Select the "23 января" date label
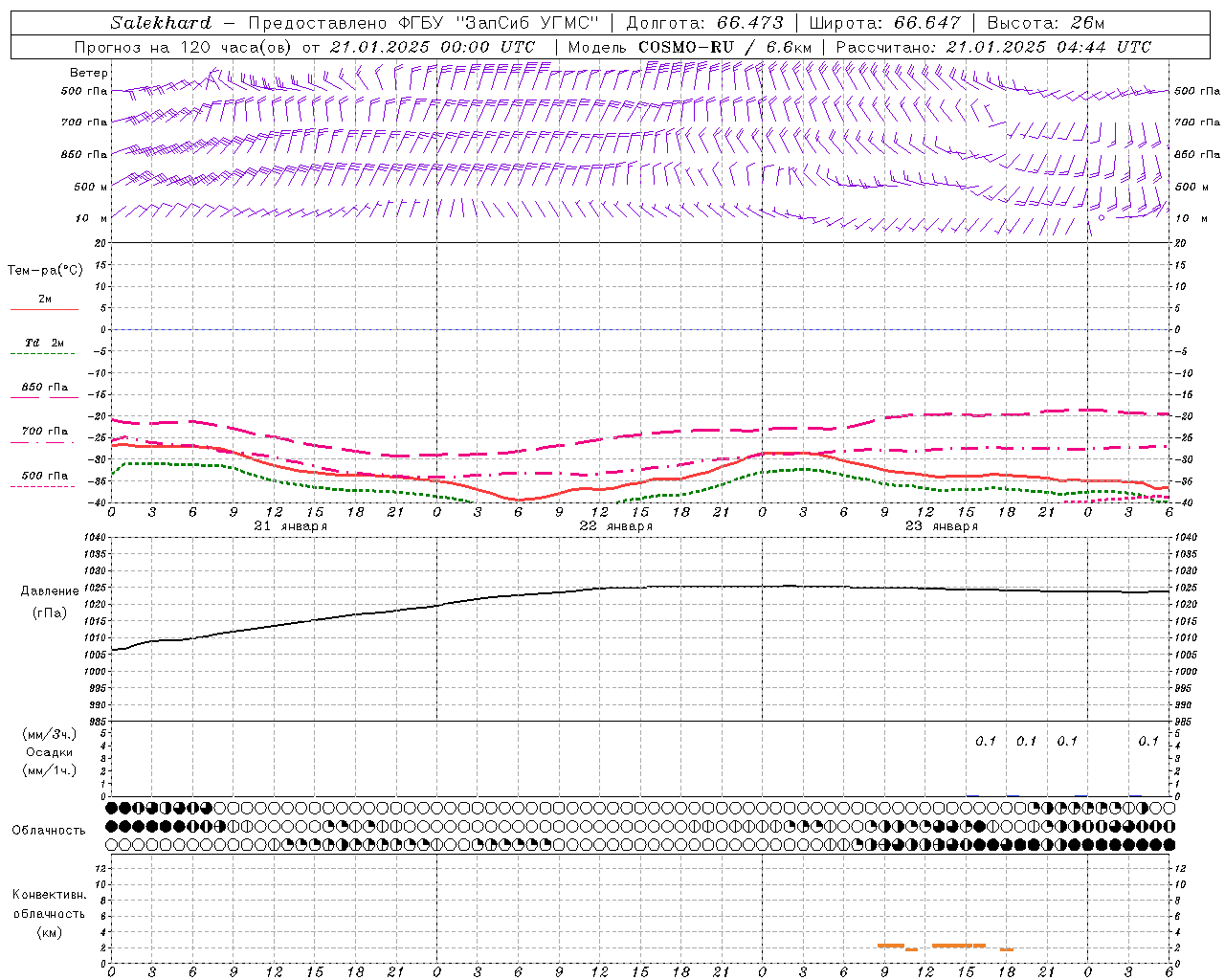The height and width of the screenshot is (980, 1225). click(941, 526)
